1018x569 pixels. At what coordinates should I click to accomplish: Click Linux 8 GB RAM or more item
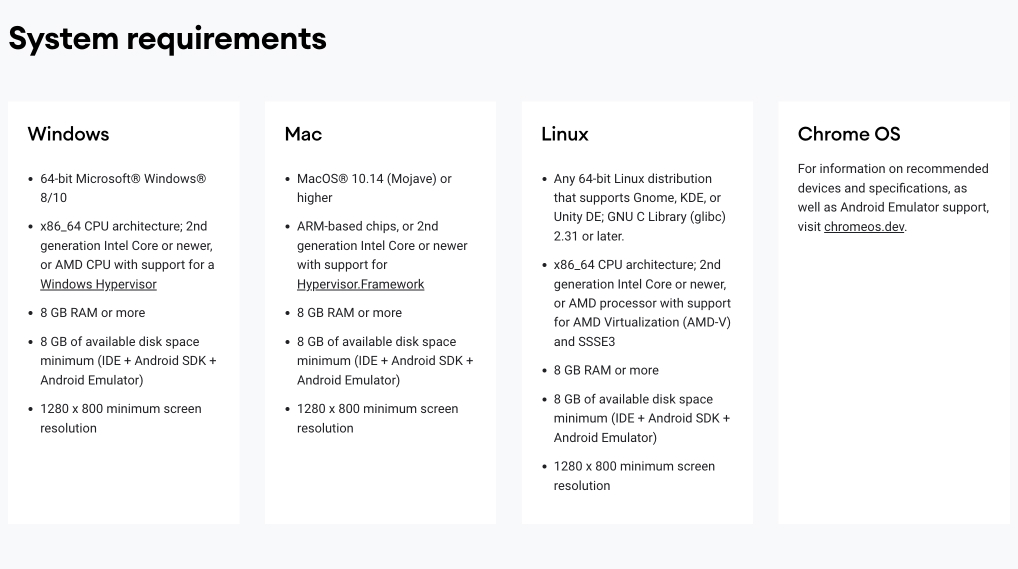[606, 370]
